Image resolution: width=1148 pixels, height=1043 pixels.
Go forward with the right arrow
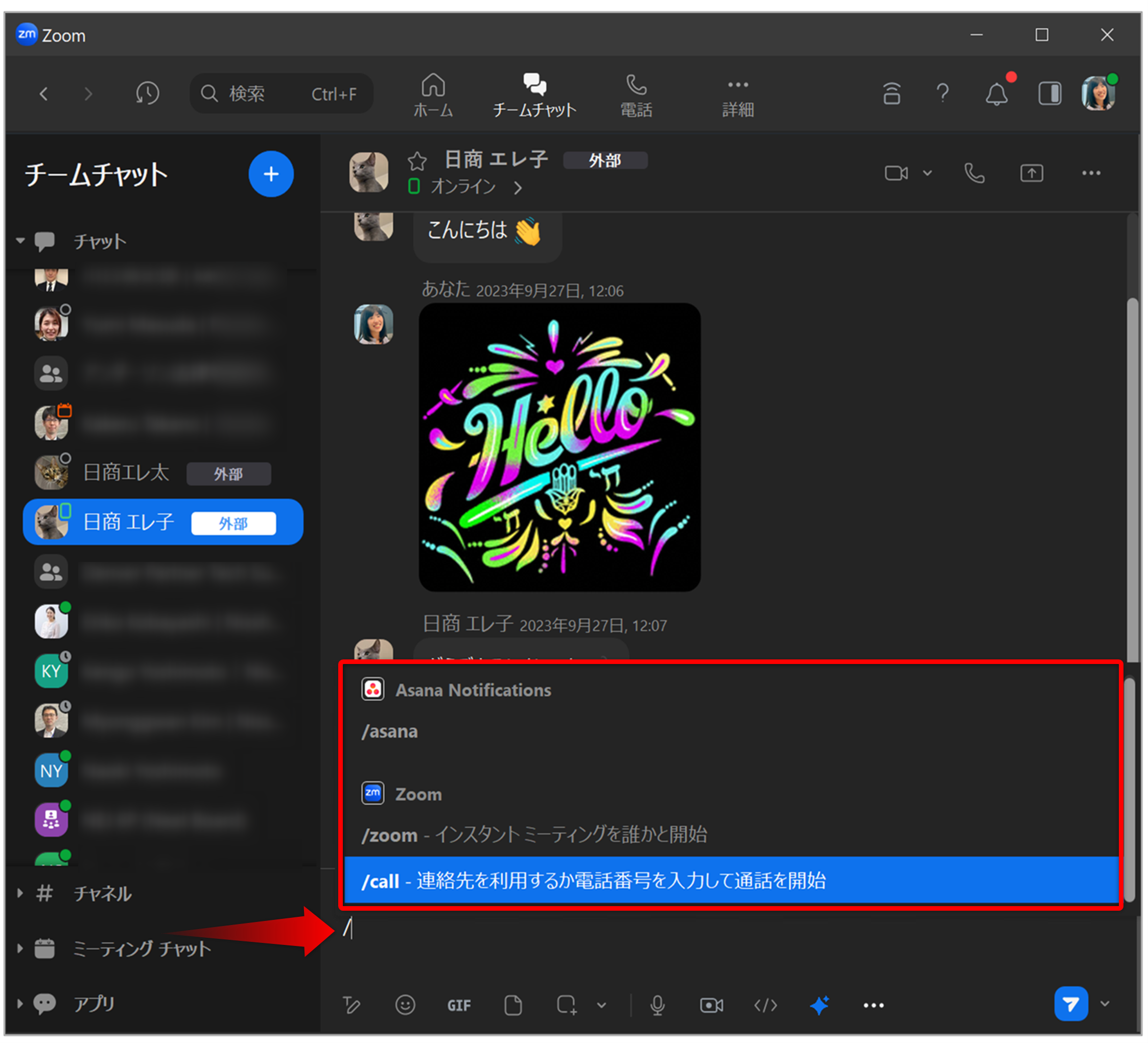(x=88, y=93)
